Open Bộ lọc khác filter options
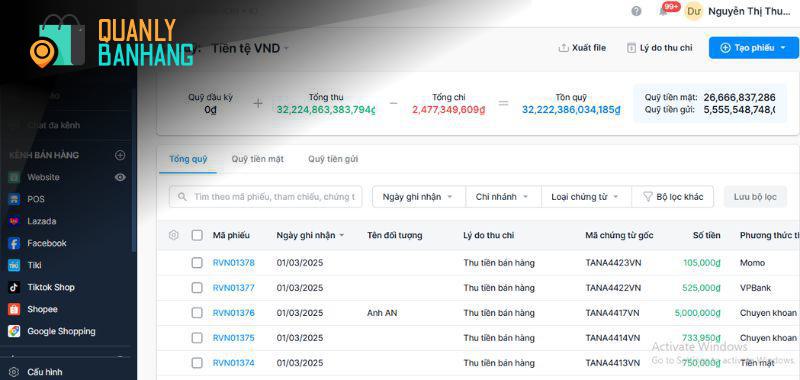This screenshot has width=800, height=380. (x=672, y=197)
